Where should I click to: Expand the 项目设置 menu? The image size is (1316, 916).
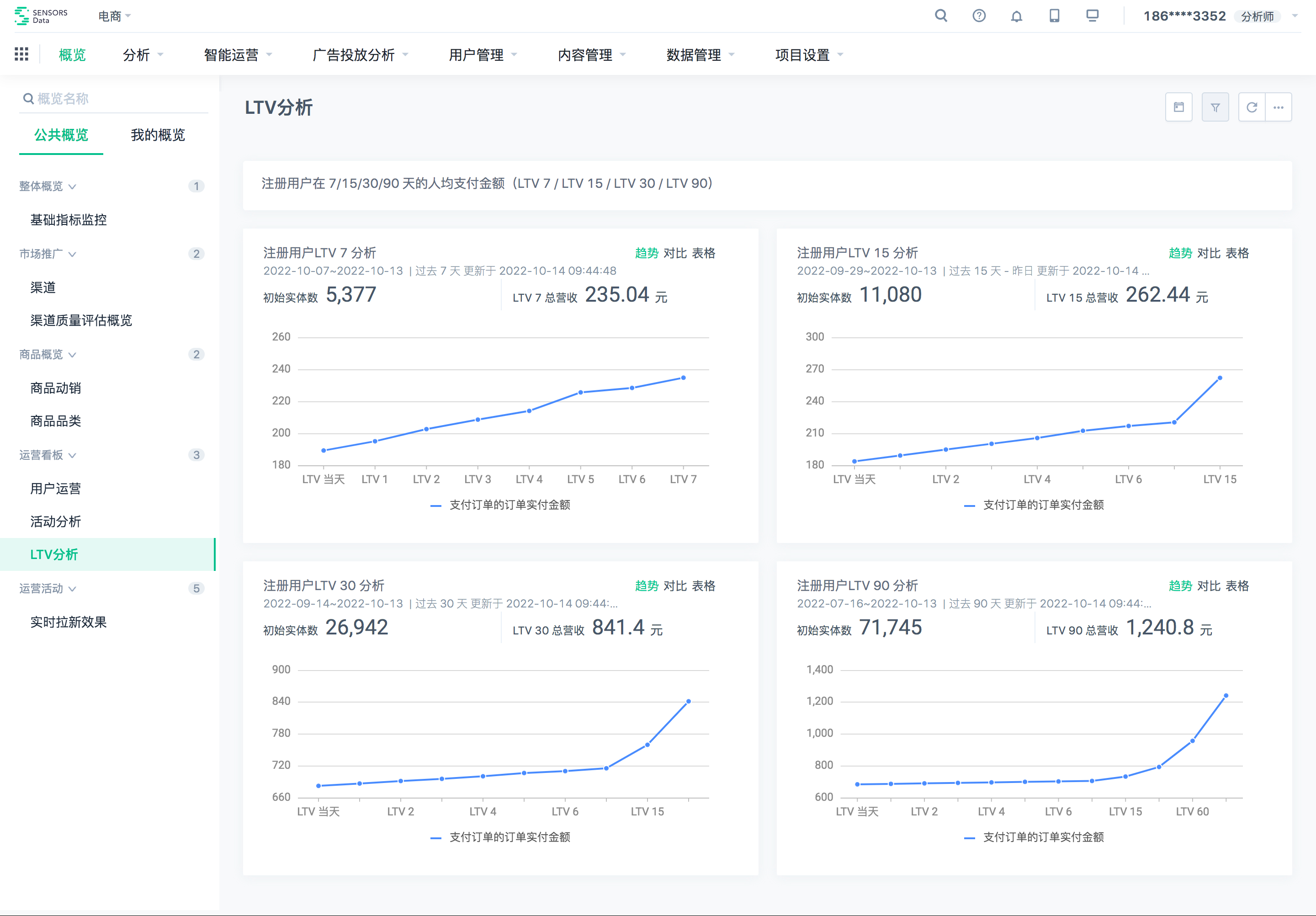pos(809,55)
